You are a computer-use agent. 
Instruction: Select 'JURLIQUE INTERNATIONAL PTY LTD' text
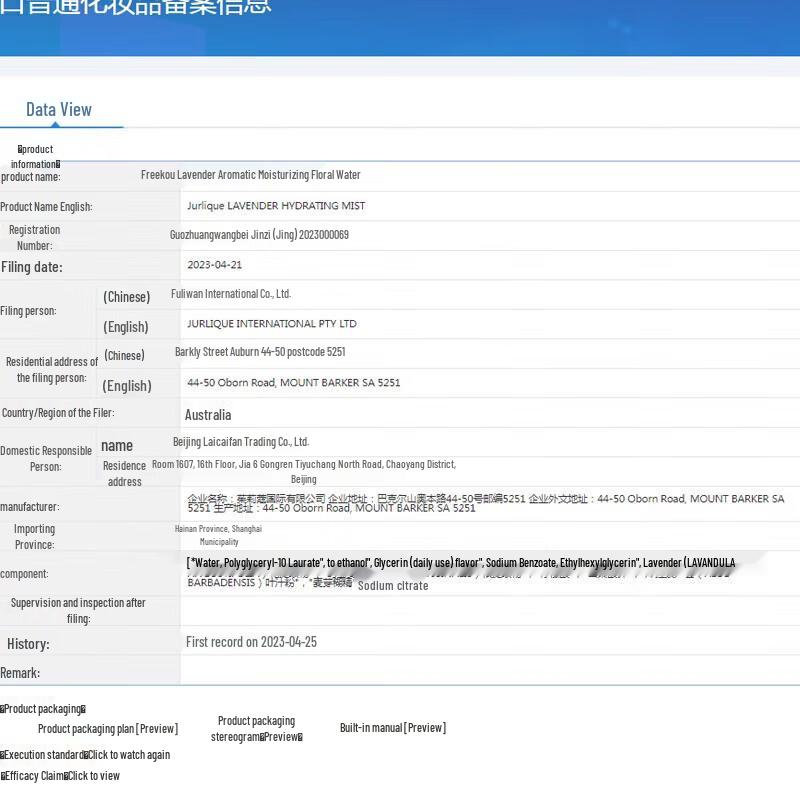(272, 323)
